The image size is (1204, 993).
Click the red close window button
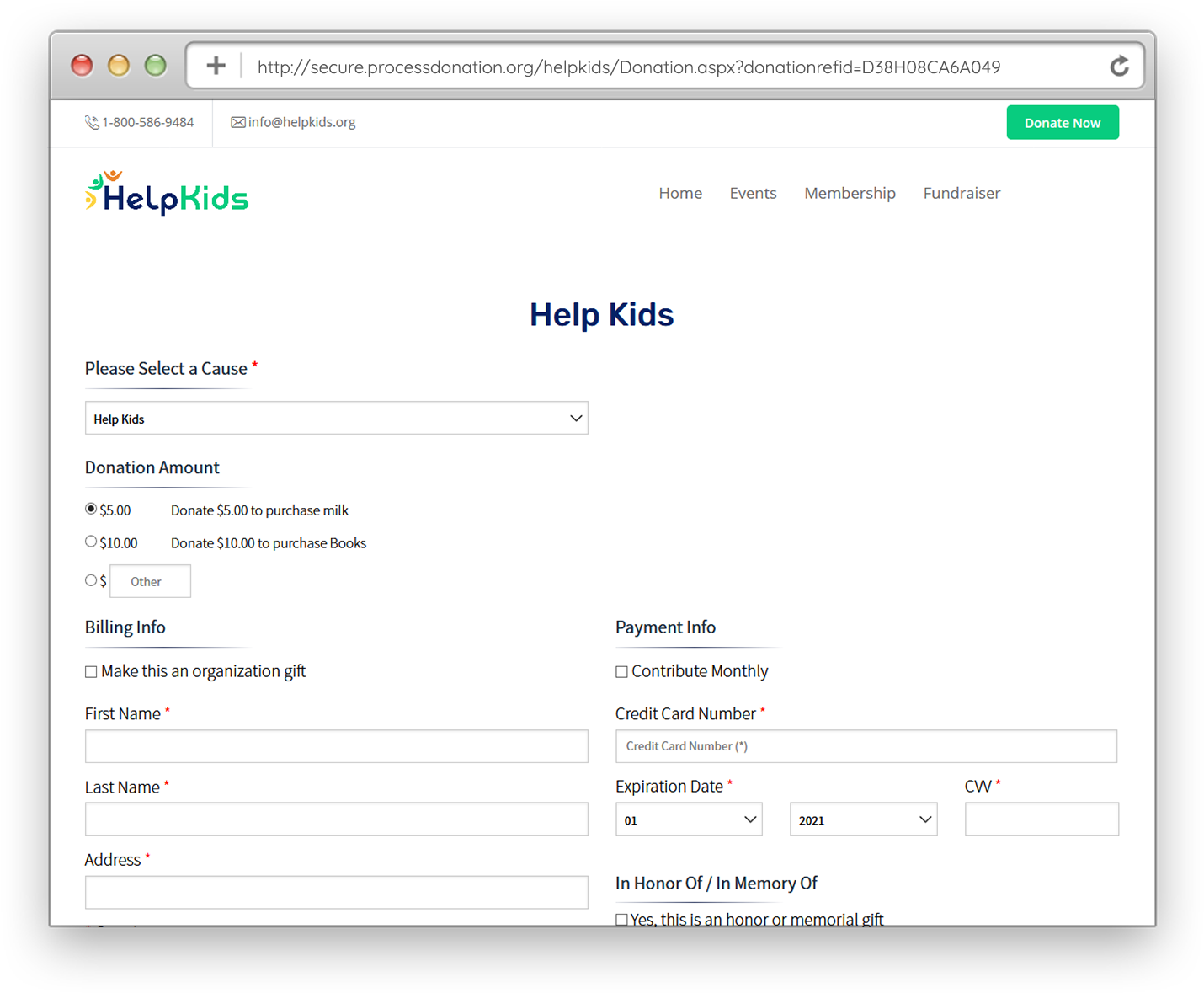coord(82,65)
